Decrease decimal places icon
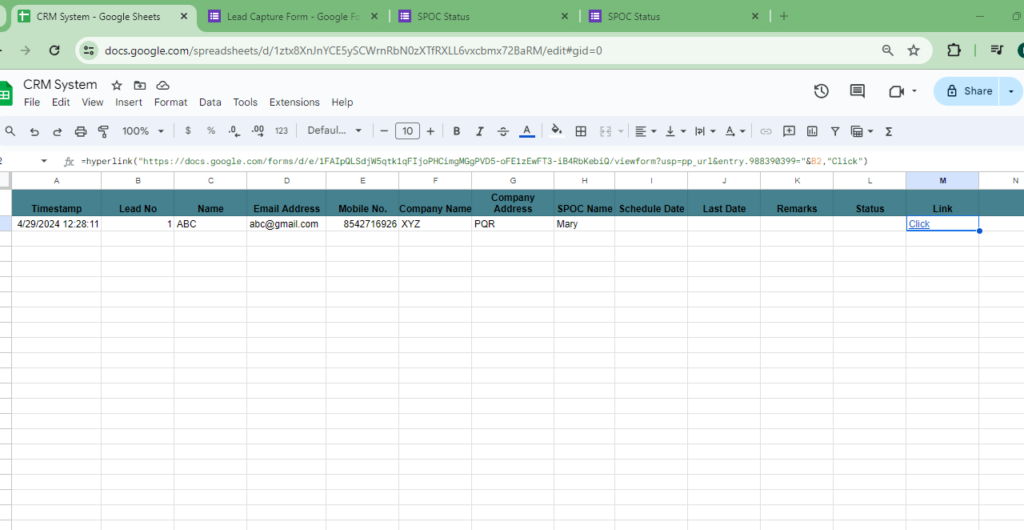The image size is (1024, 530). pos(234,131)
